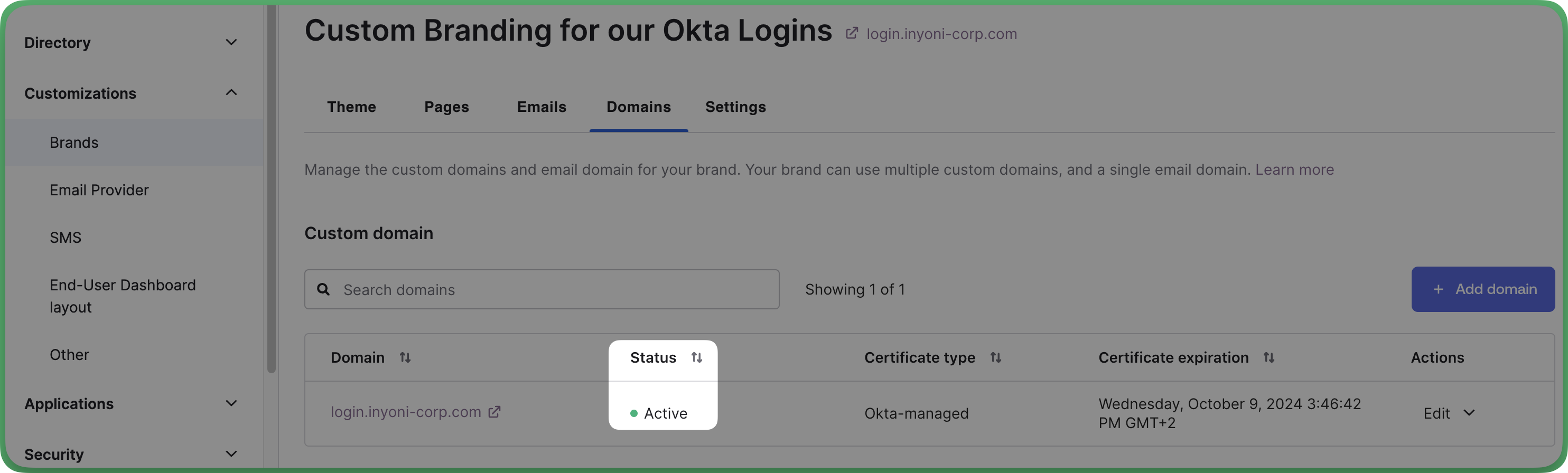Click external link icon next to domain row

(x=494, y=412)
